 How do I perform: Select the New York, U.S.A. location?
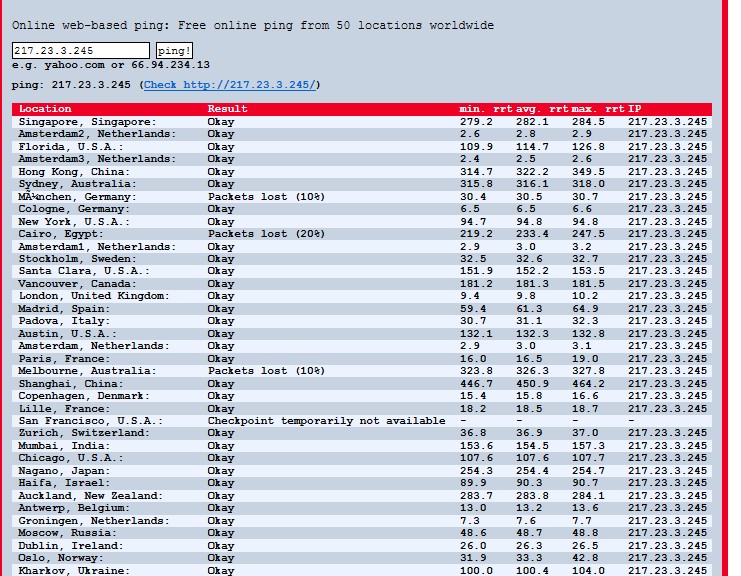pos(74,222)
